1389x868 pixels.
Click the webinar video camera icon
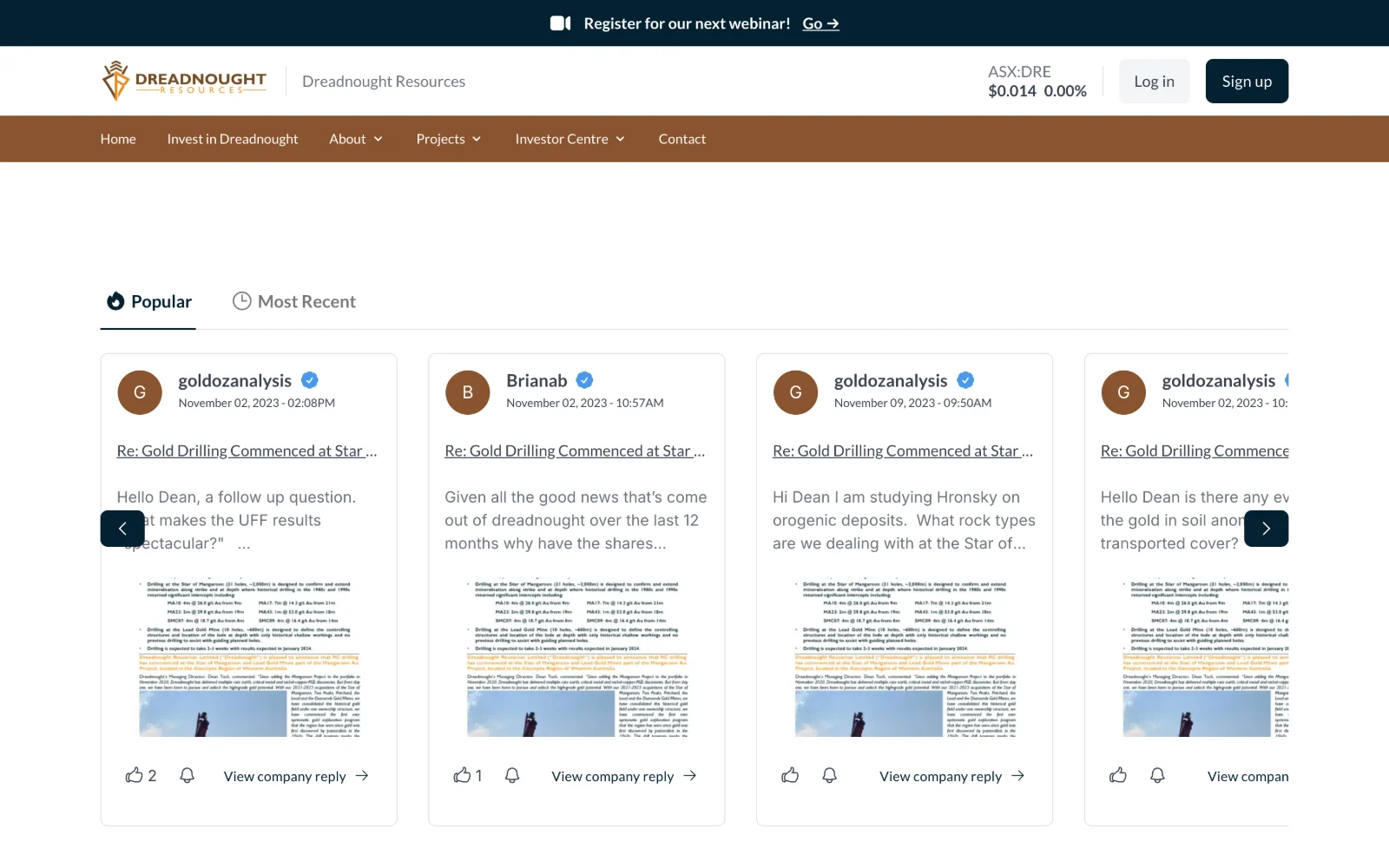[x=561, y=23]
